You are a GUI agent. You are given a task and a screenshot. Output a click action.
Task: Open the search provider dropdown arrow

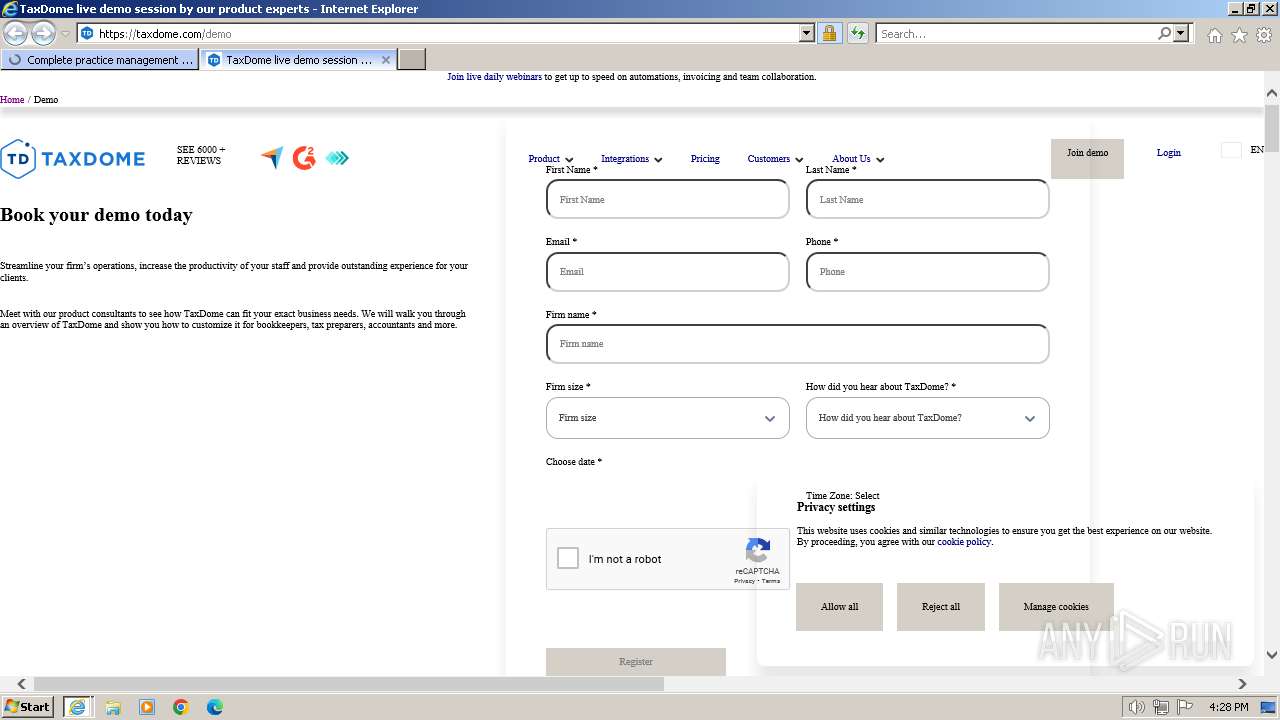coord(1181,33)
